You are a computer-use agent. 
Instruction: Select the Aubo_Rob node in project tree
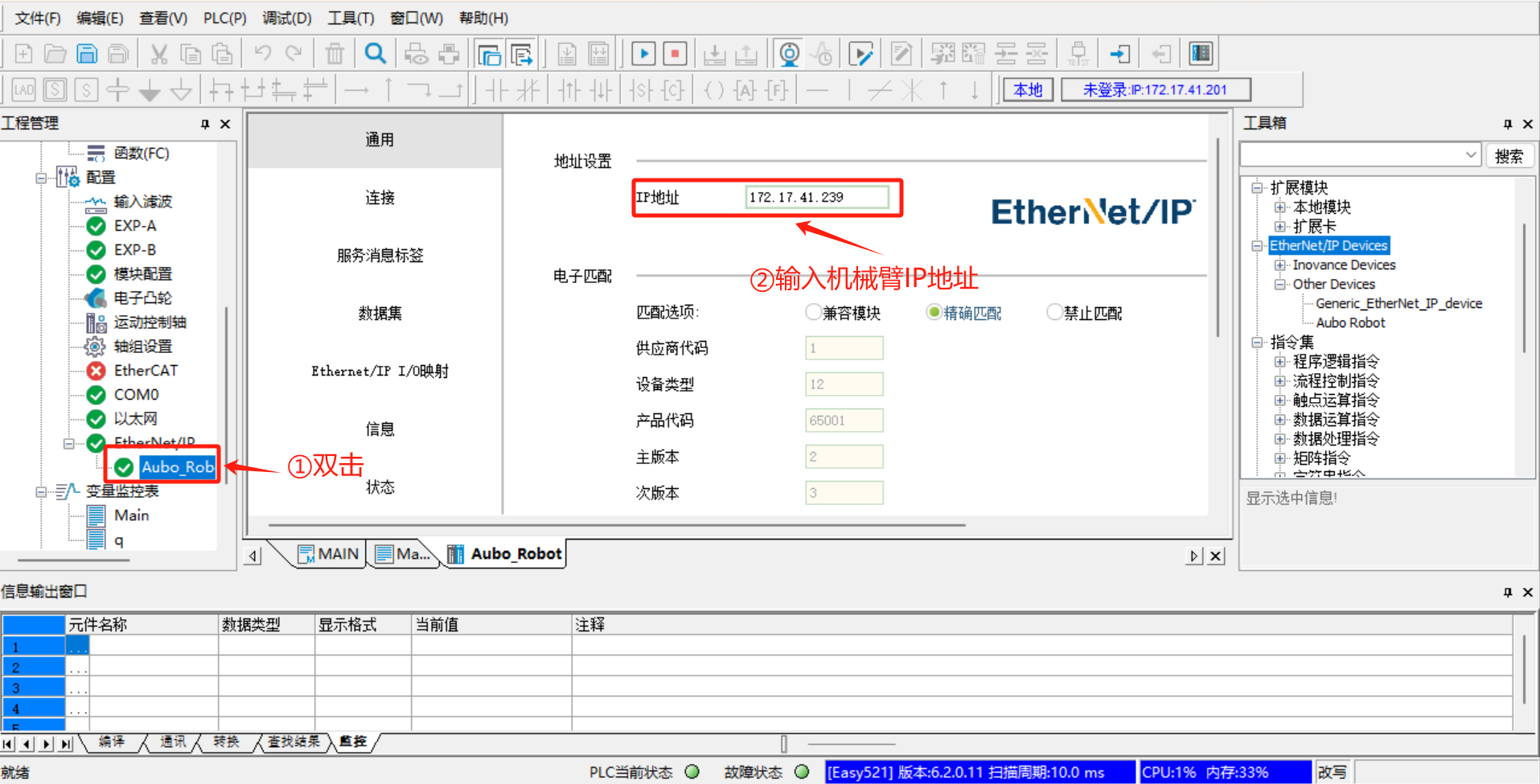(177, 467)
